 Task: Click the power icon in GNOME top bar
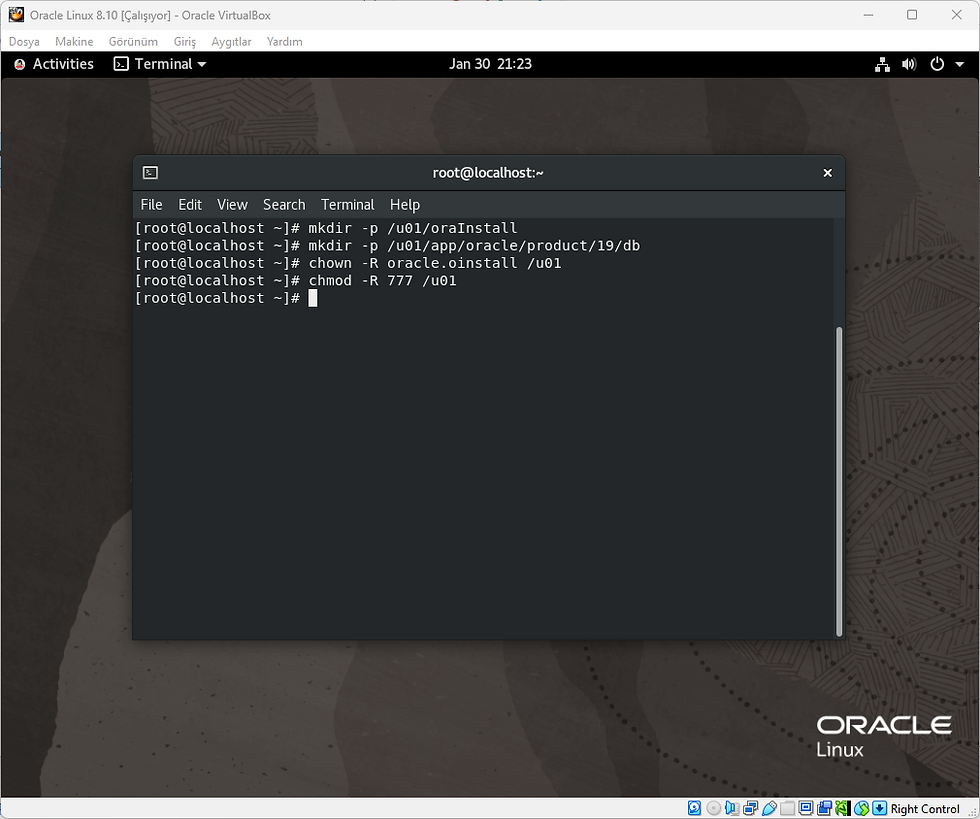coord(937,64)
